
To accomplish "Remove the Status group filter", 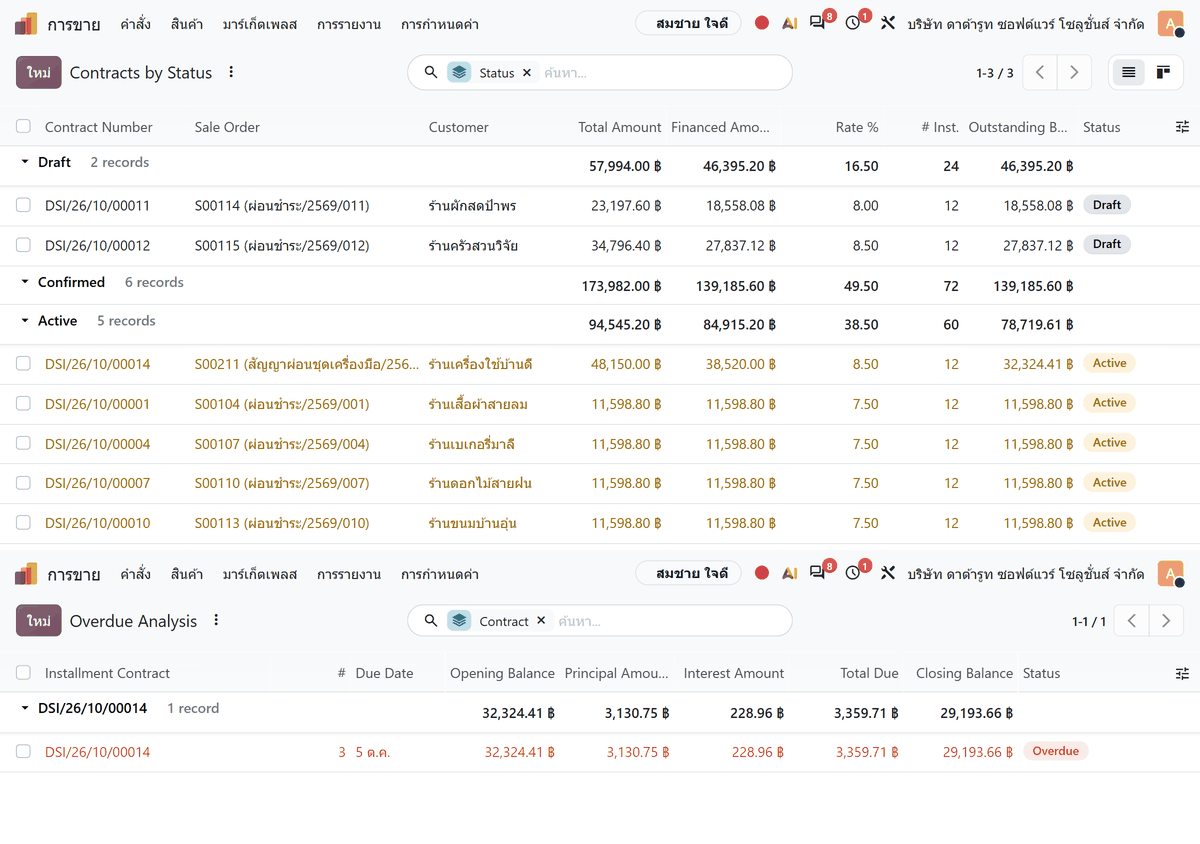I will [x=527, y=73].
